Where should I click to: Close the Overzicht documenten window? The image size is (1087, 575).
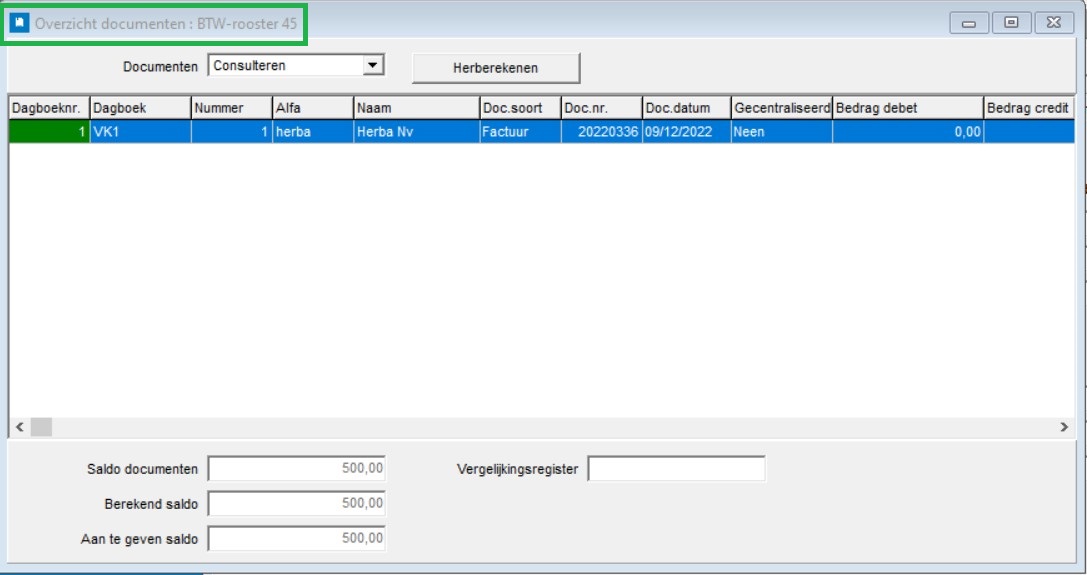[1054, 23]
